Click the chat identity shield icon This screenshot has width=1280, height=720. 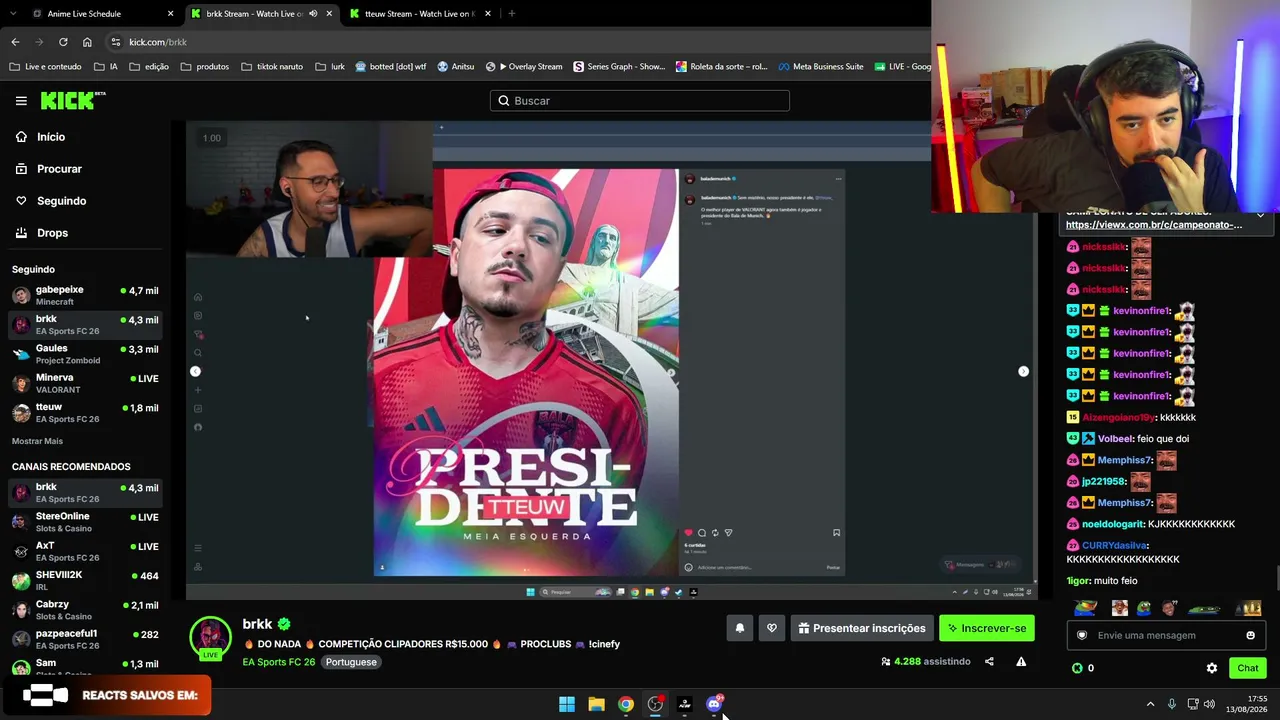[x=1081, y=635]
